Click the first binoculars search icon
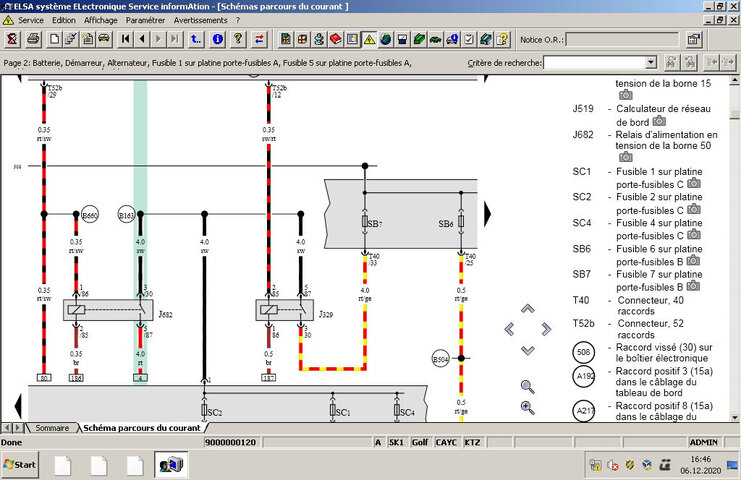Image resolution: width=741 pixels, height=480 pixels. pyautogui.click(x=671, y=62)
